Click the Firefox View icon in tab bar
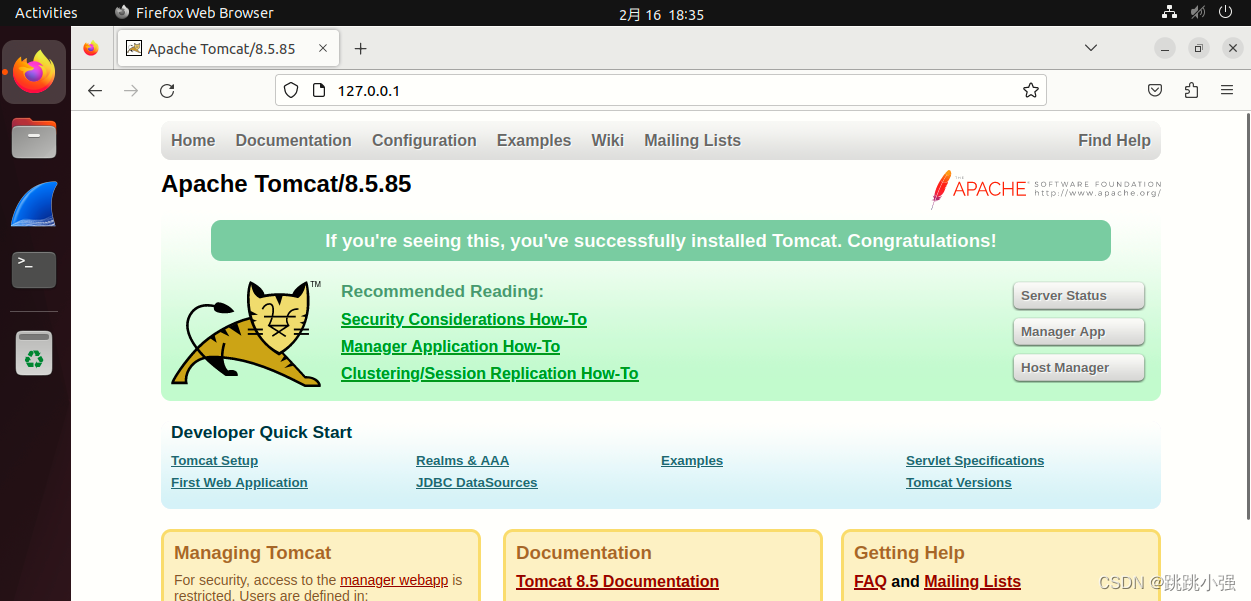 pyautogui.click(x=91, y=48)
